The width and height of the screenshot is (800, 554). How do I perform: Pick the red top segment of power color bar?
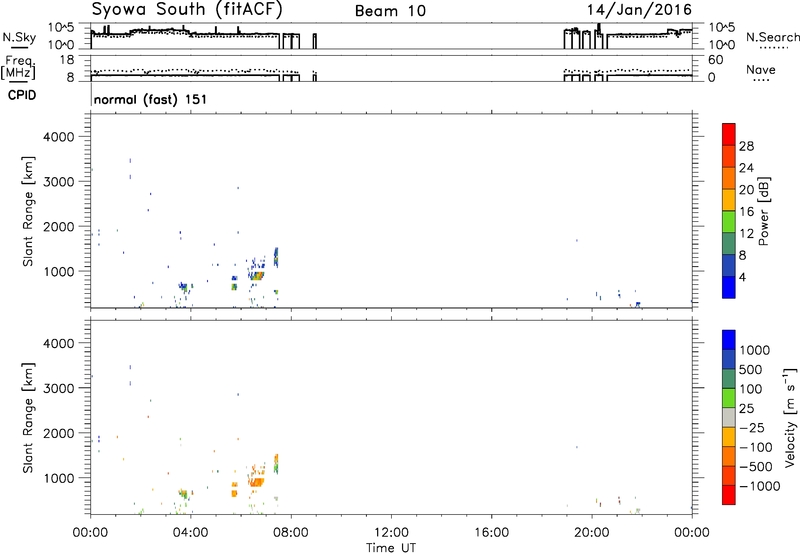(x=729, y=134)
